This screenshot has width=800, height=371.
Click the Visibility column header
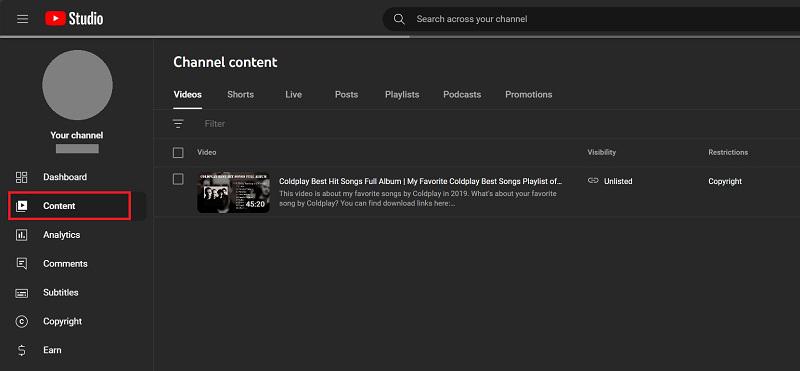602,153
